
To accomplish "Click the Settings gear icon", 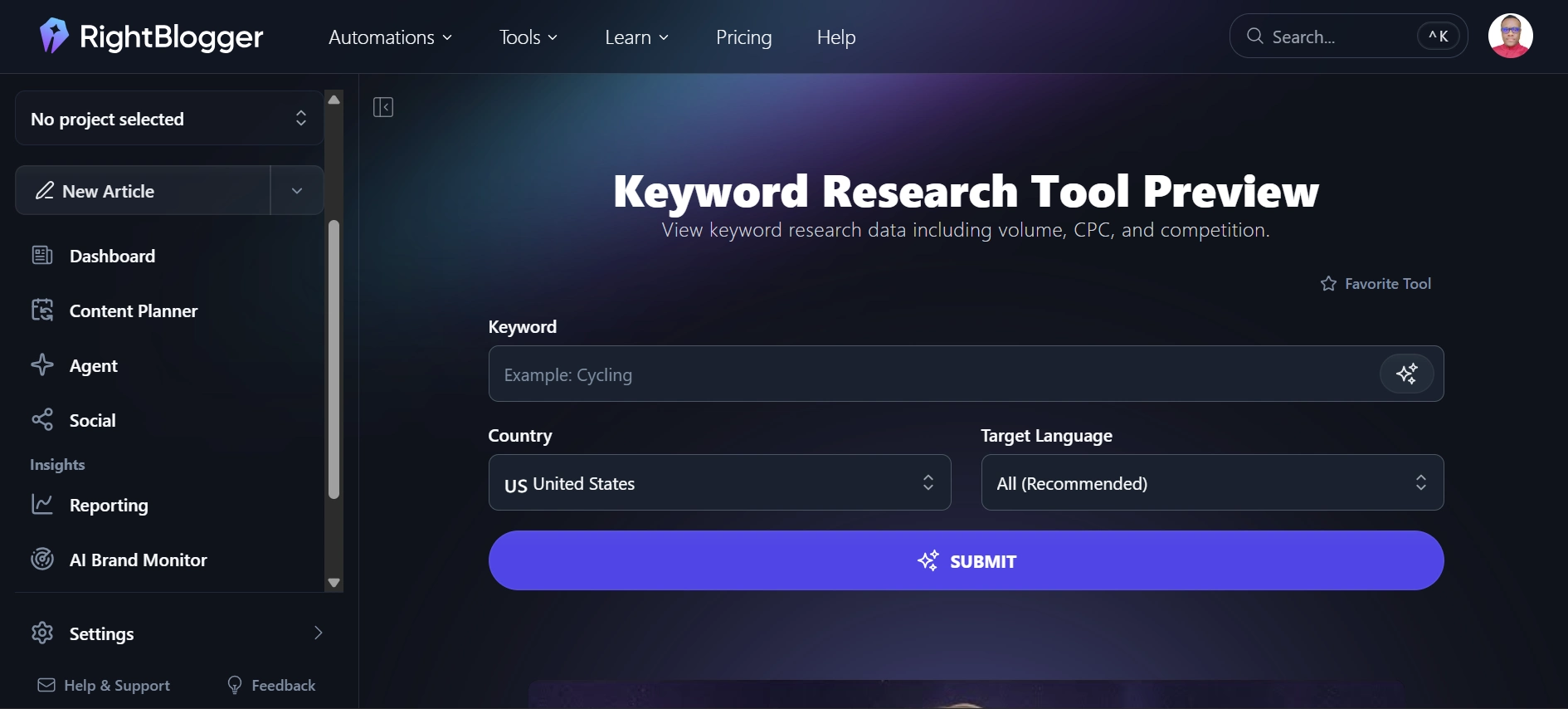I will pos(42,633).
